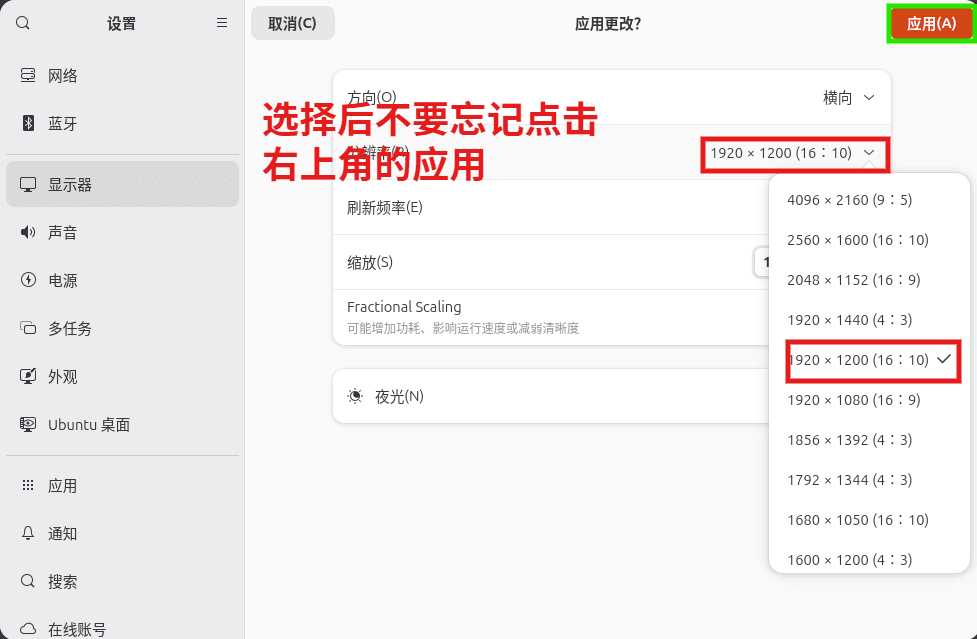Collapse the 1920 × 1200 resolution combo box
The image size is (977, 639).
click(x=793, y=153)
